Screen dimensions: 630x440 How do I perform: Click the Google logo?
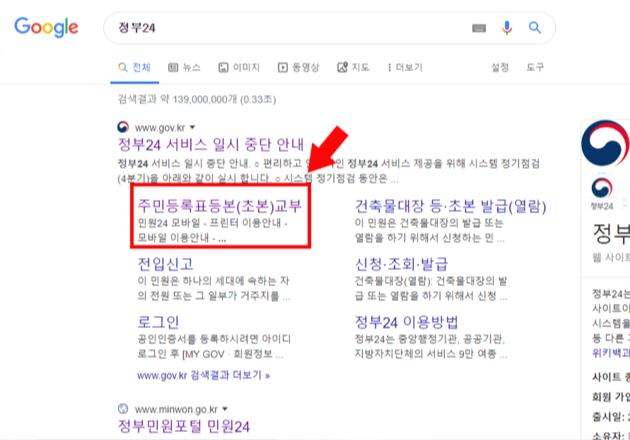[46, 27]
